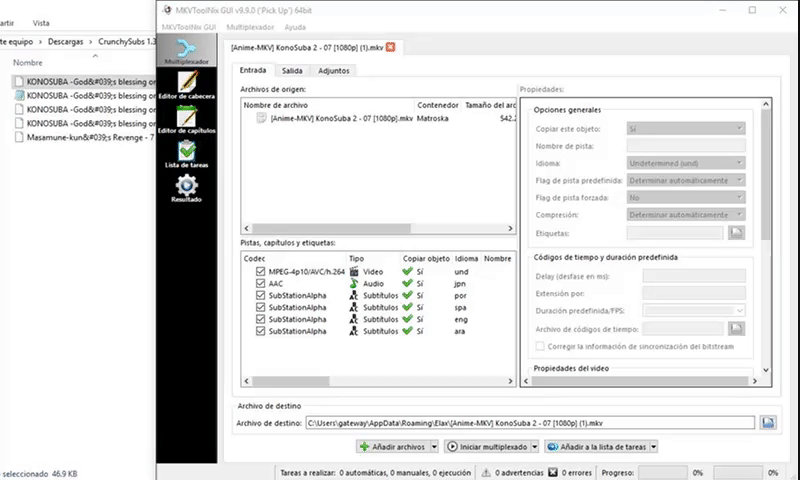Uncheck the eng SubStationAlpha subtitle track
800x480 pixels.
261,319
